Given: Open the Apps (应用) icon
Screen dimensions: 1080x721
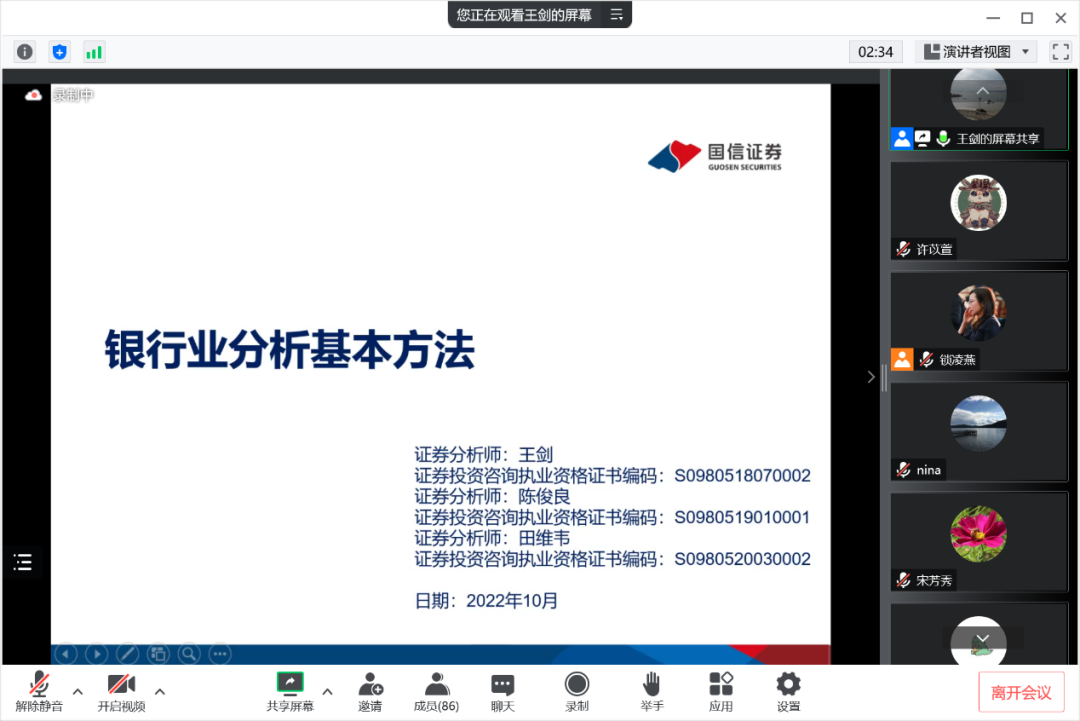Looking at the screenshot, I should point(721,691).
